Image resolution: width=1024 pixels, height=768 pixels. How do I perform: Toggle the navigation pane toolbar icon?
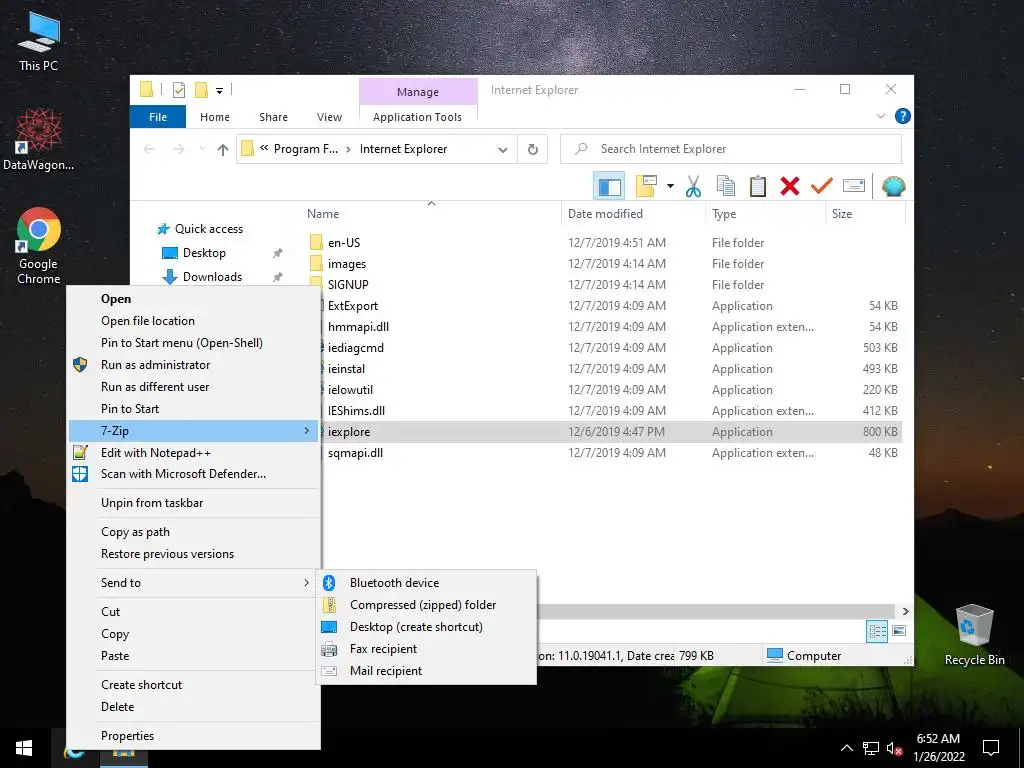(x=609, y=186)
